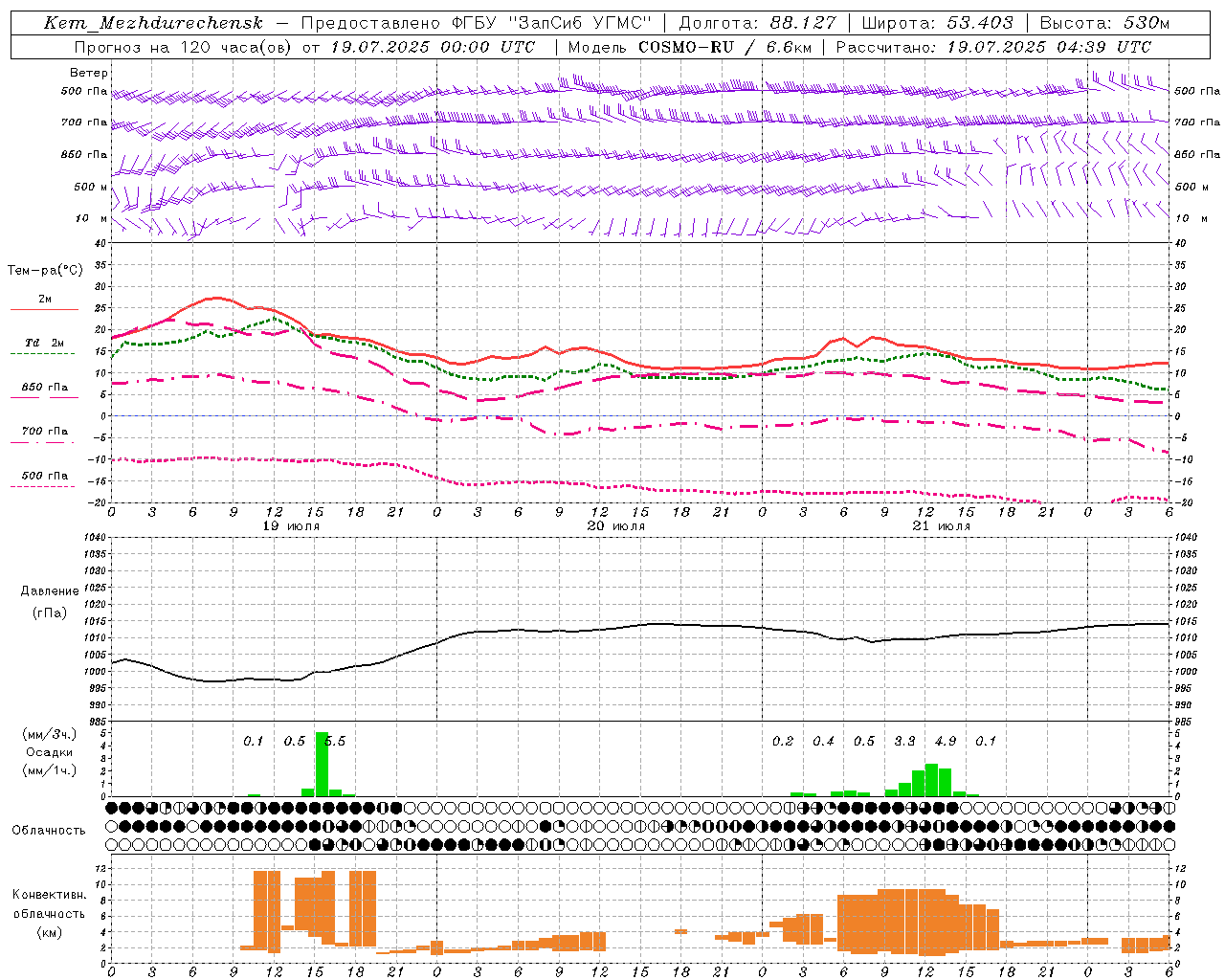Click the Облачность cloudiness row label
Viewport: 1225px width, 980px height.
[x=49, y=830]
